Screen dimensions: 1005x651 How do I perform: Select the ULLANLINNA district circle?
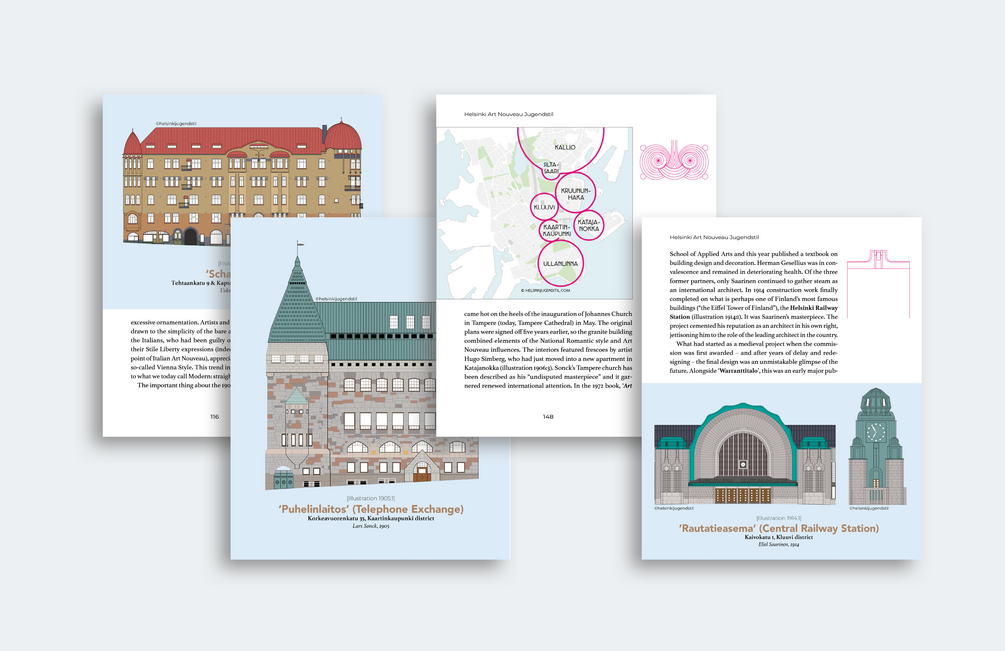(560, 263)
